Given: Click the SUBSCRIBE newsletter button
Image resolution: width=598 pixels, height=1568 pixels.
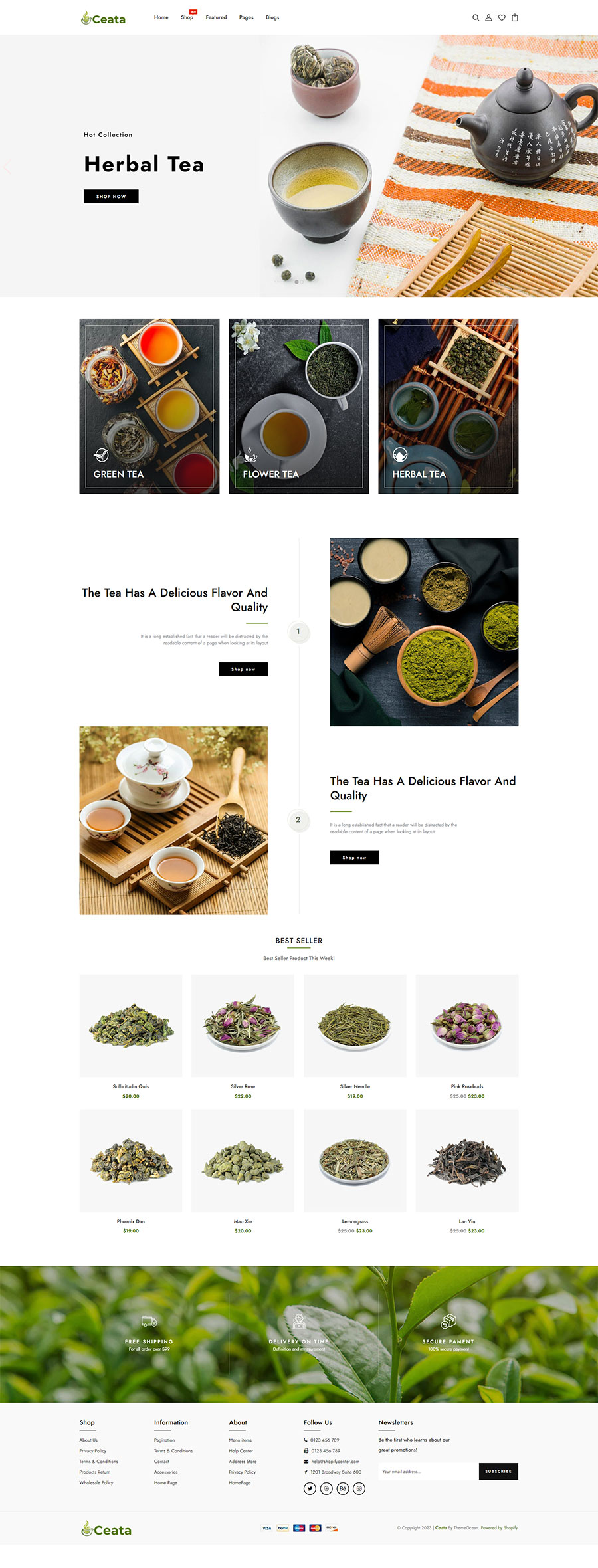Looking at the screenshot, I should pos(498,1471).
